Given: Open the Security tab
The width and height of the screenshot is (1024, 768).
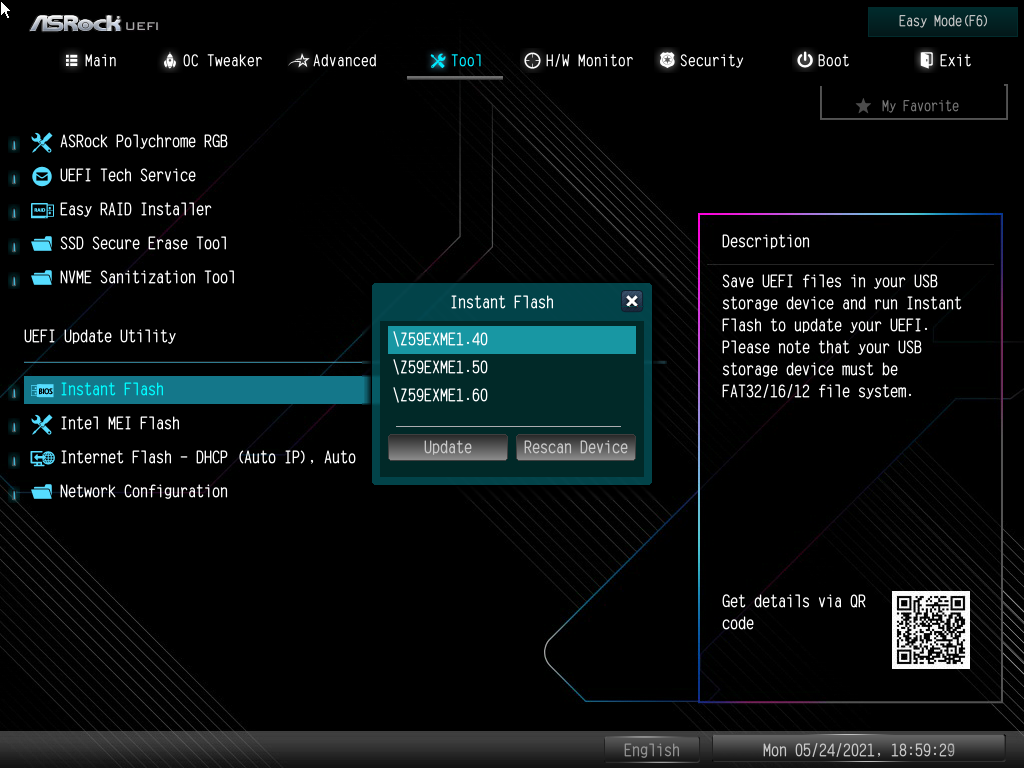Looking at the screenshot, I should coord(701,61).
